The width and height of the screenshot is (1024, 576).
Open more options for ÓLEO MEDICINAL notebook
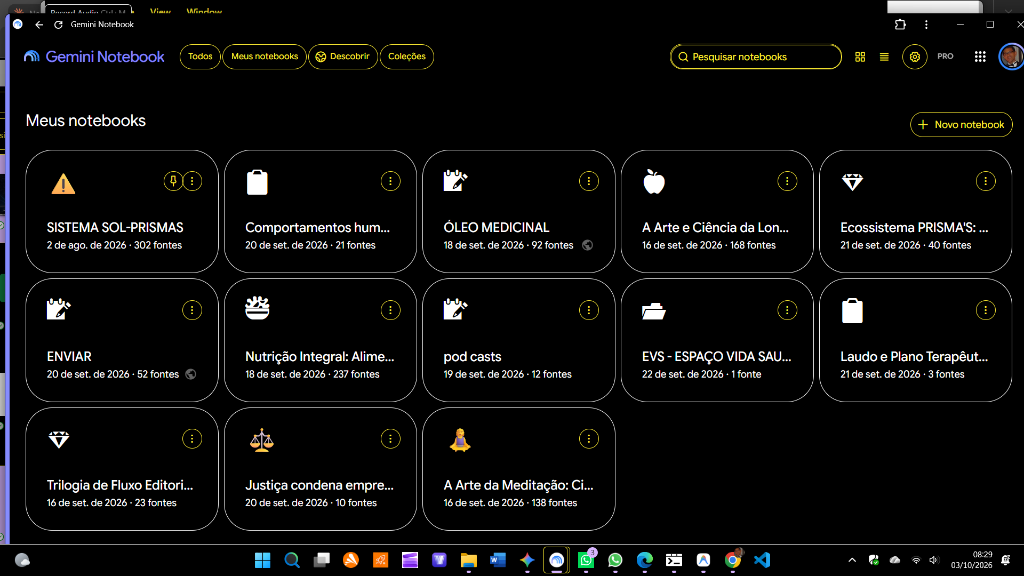pyautogui.click(x=589, y=182)
